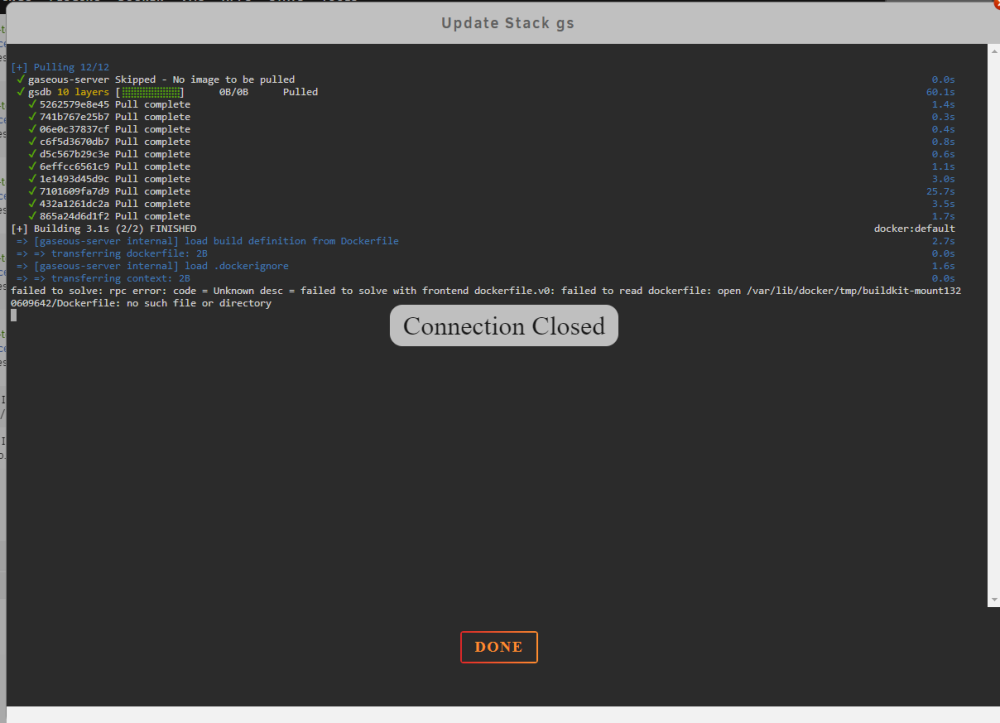Click the gsdb 10 layers line
Image resolution: width=1000 pixels, height=723 pixels.
[167, 92]
